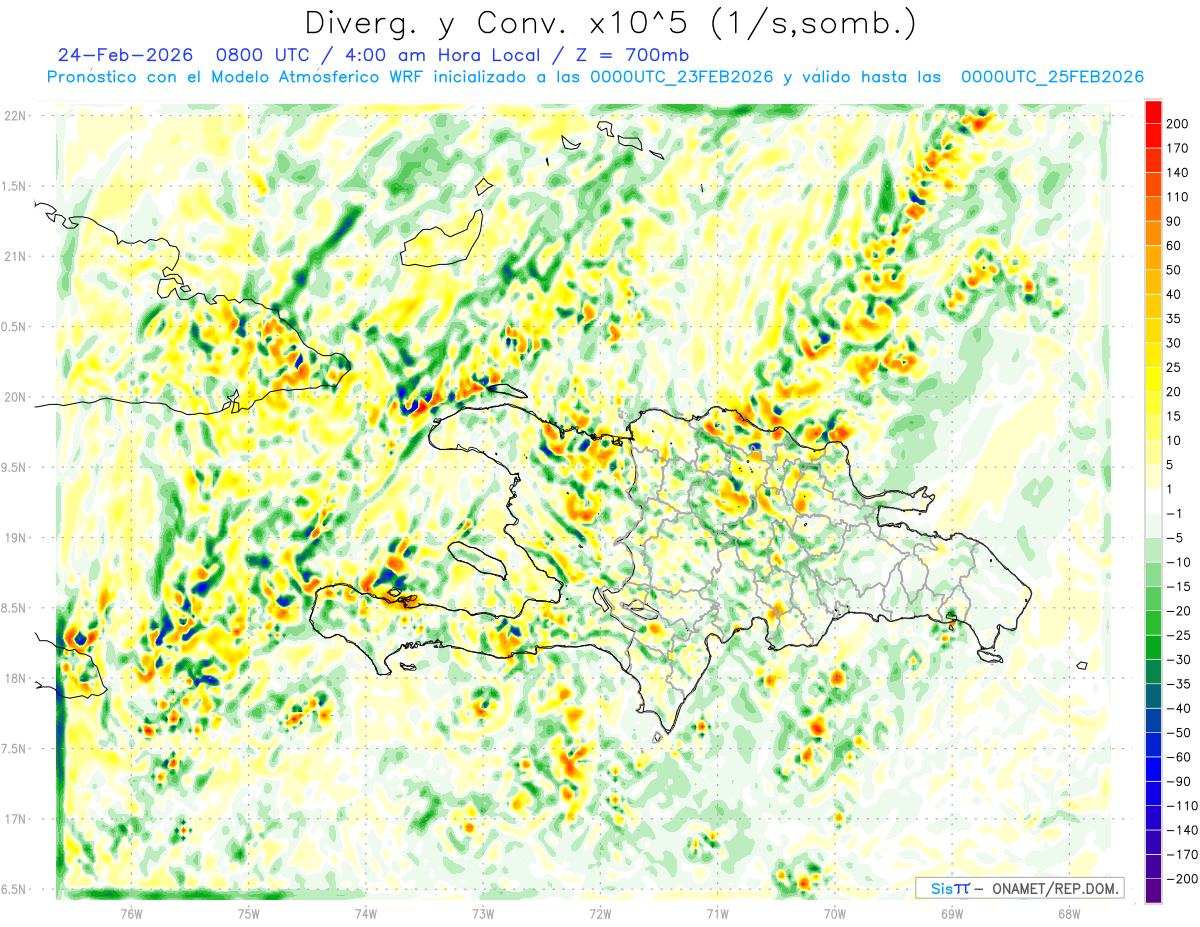Click the '0.5N' latitude label
1200x927 pixels.
coord(14,327)
